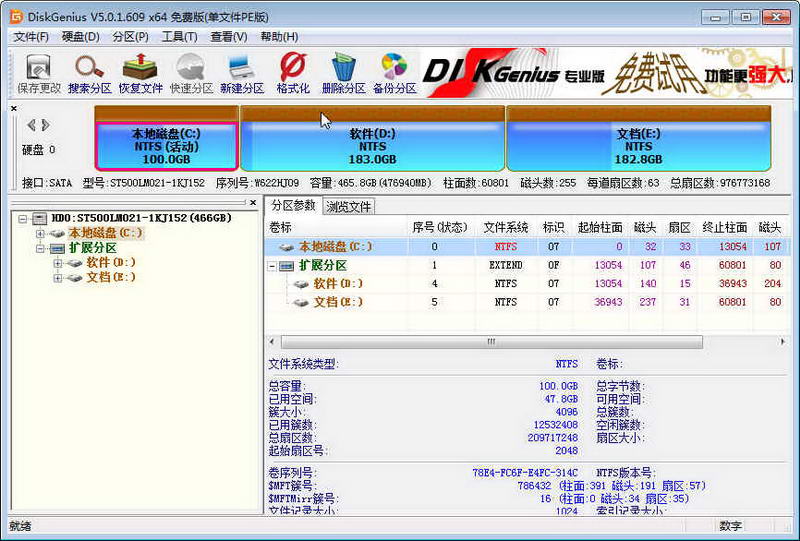This screenshot has height=541, width=800.
Task: Create a partition with 新建分区
Action: click(x=242, y=74)
